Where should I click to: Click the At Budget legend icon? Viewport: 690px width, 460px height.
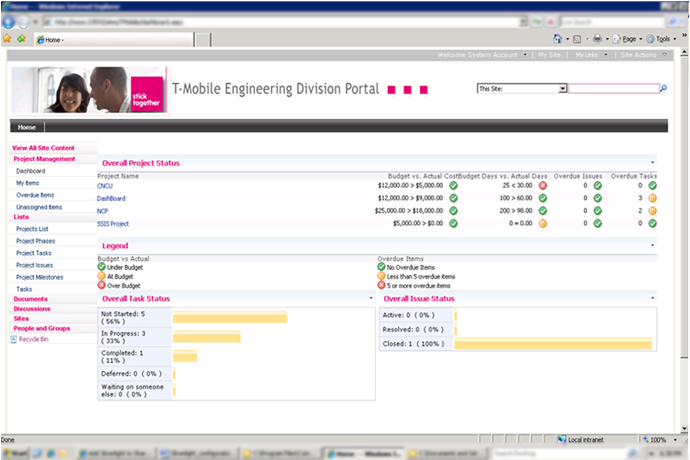tap(101, 276)
